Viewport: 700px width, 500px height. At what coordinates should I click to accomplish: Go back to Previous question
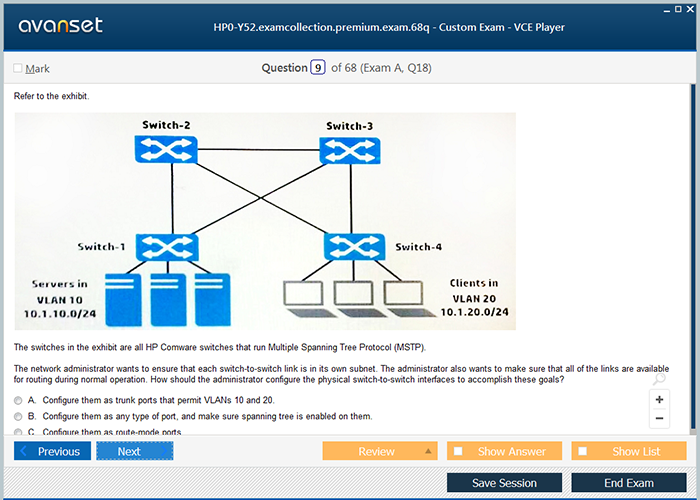pos(57,451)
